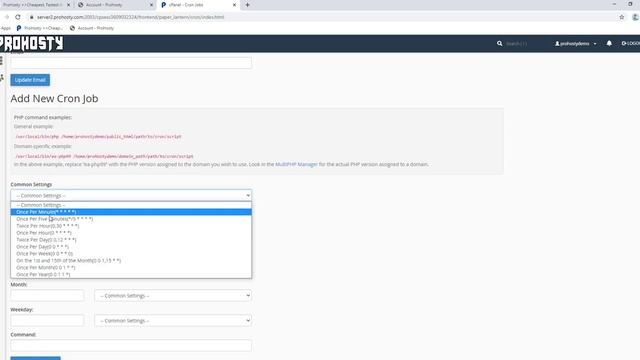Select On the 1st and 15th of the Month
Image resolution: width=640 pixels, height=360 pixels.
pyautogui.click(x=131, y=260)
